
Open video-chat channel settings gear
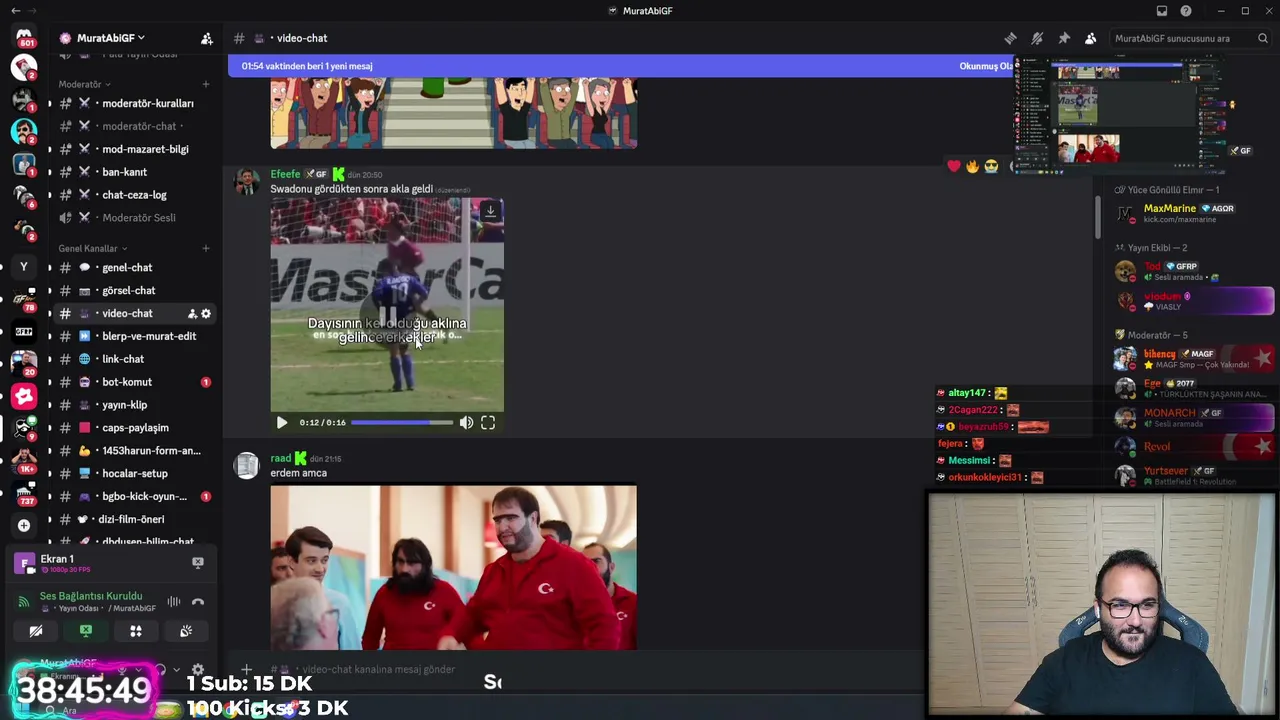(206, 314)
